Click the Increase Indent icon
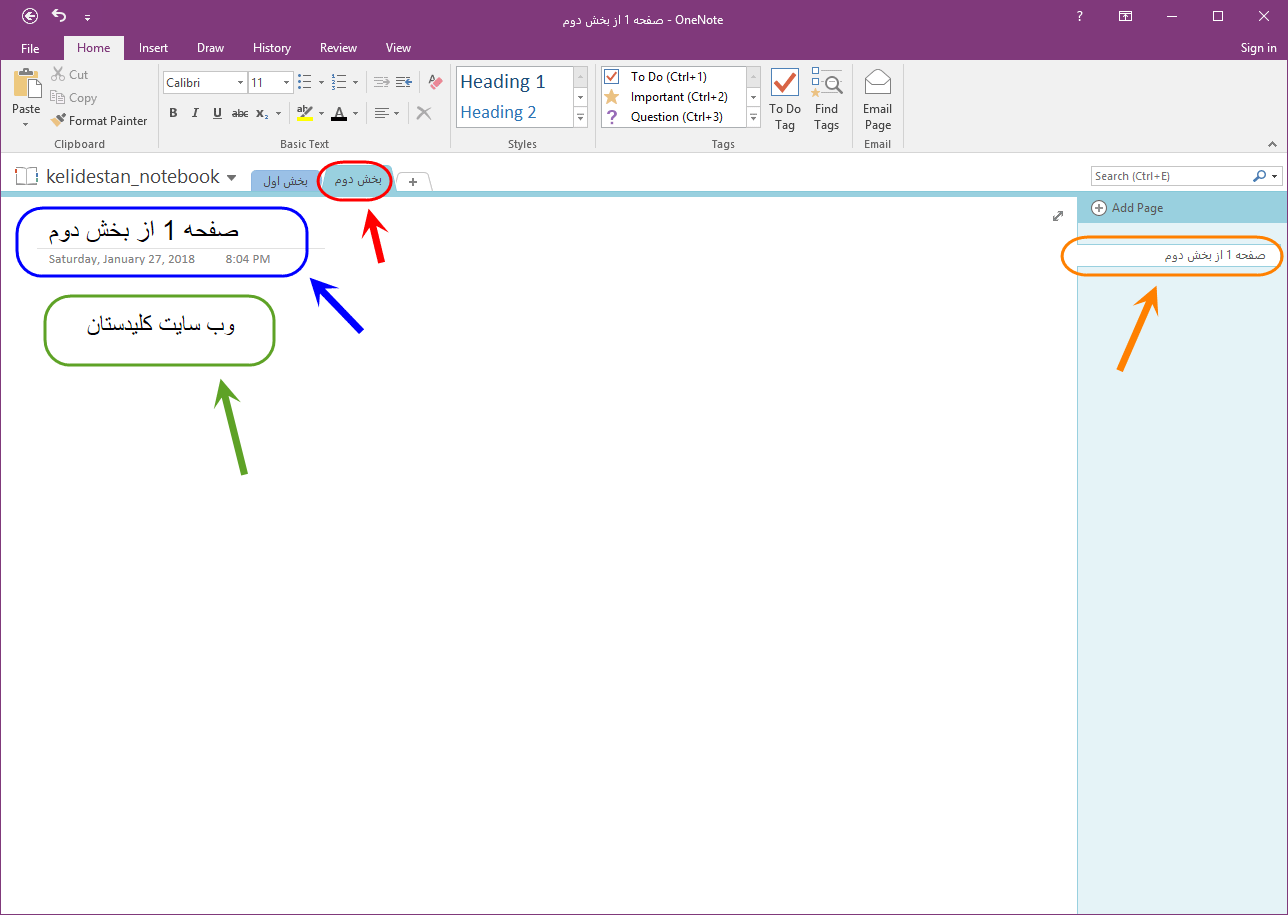 [403, 82]
